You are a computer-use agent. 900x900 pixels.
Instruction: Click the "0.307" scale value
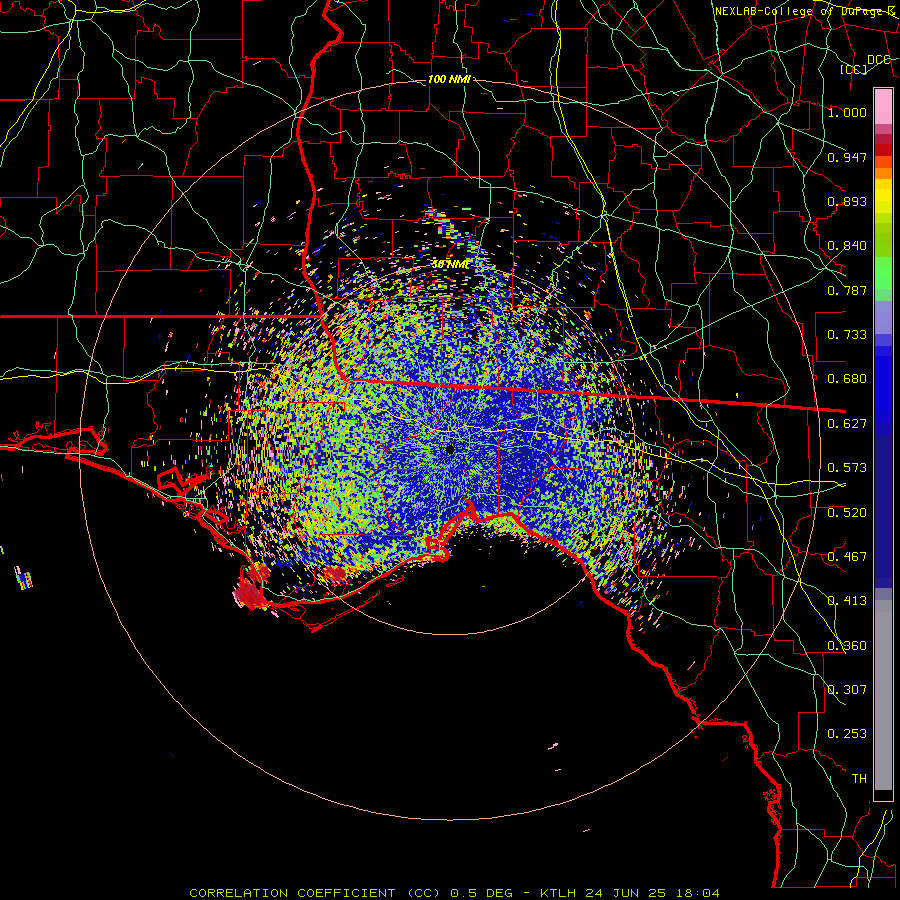point(847,690)
